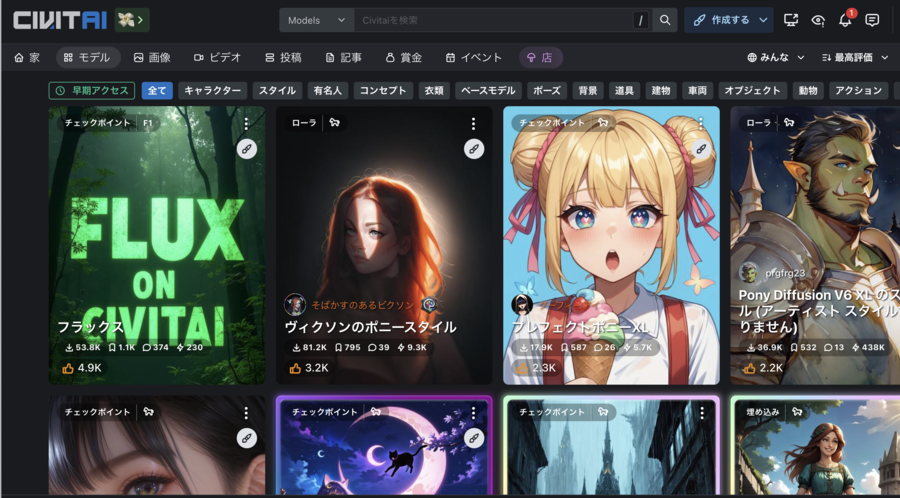Click the Civitai logo
The width and height of the screenshot is (900, 498).
coord(60,20)
